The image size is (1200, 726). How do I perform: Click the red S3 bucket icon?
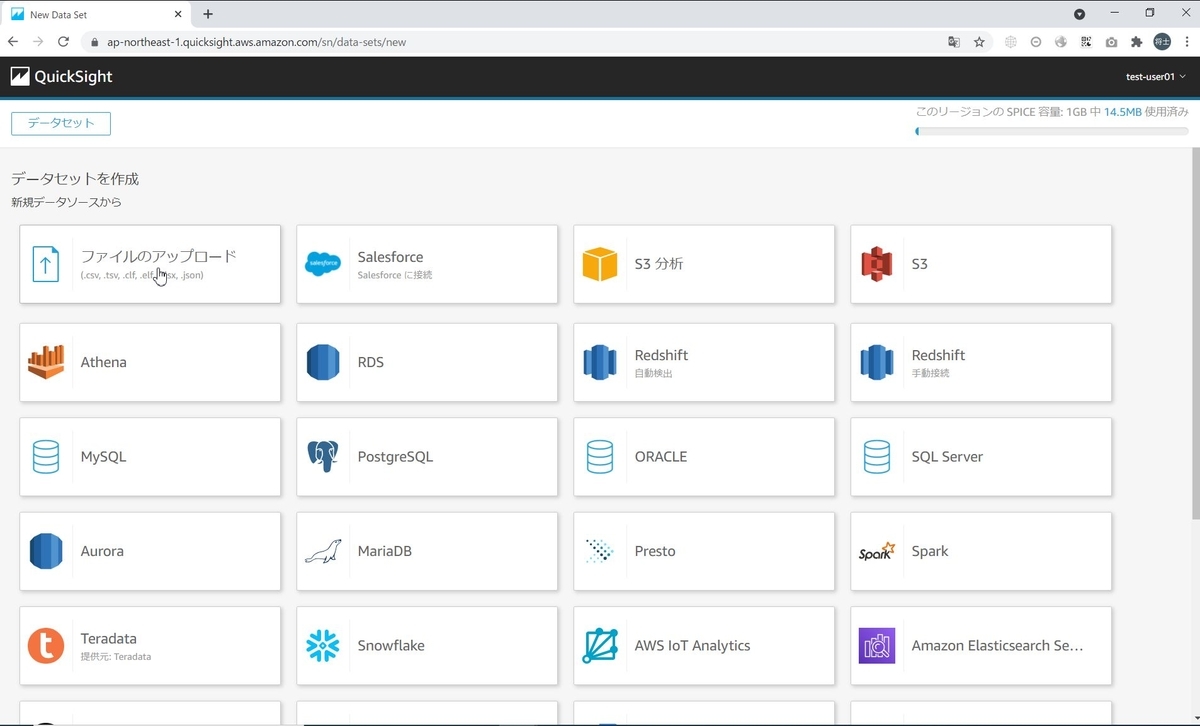click(x=877, y=264)
